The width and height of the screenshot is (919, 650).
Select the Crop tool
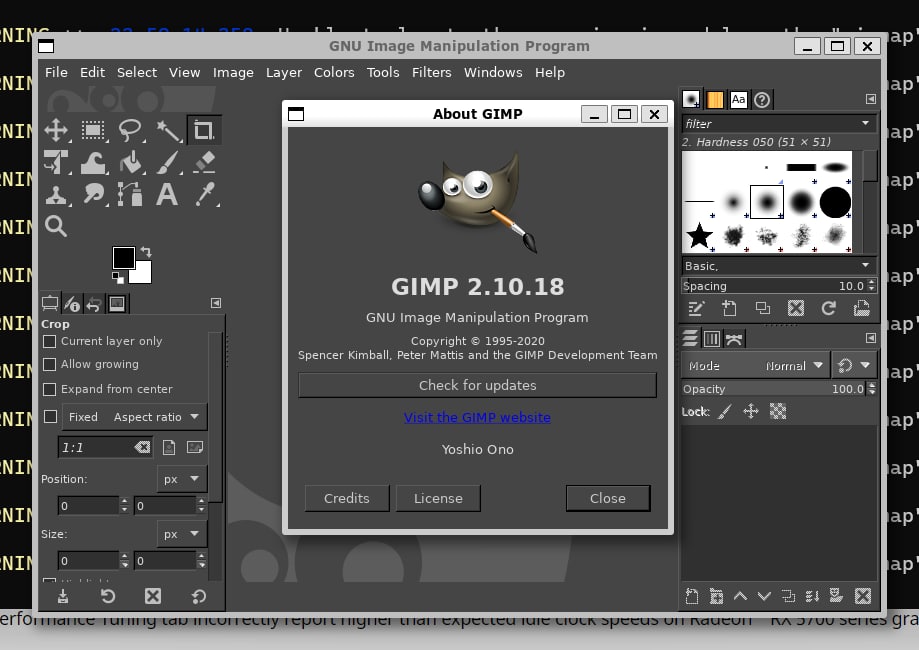[204, 130]
